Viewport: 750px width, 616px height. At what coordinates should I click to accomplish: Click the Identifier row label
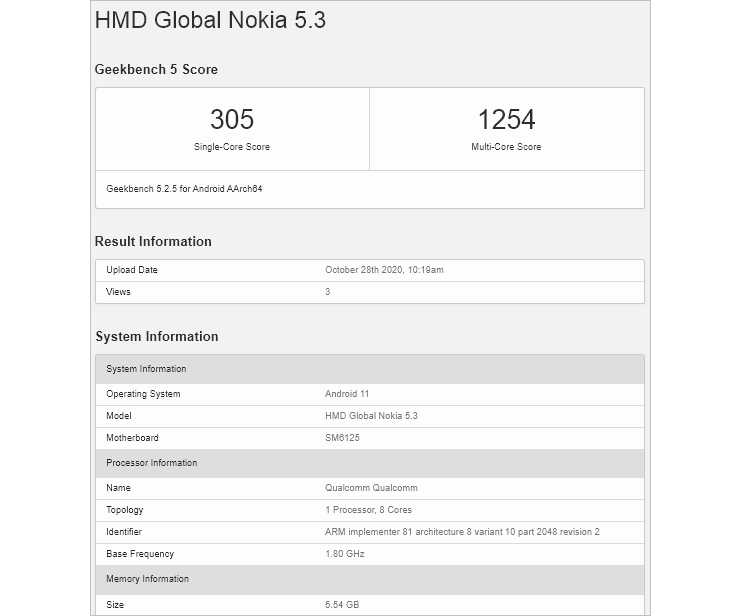pos(124,532)
